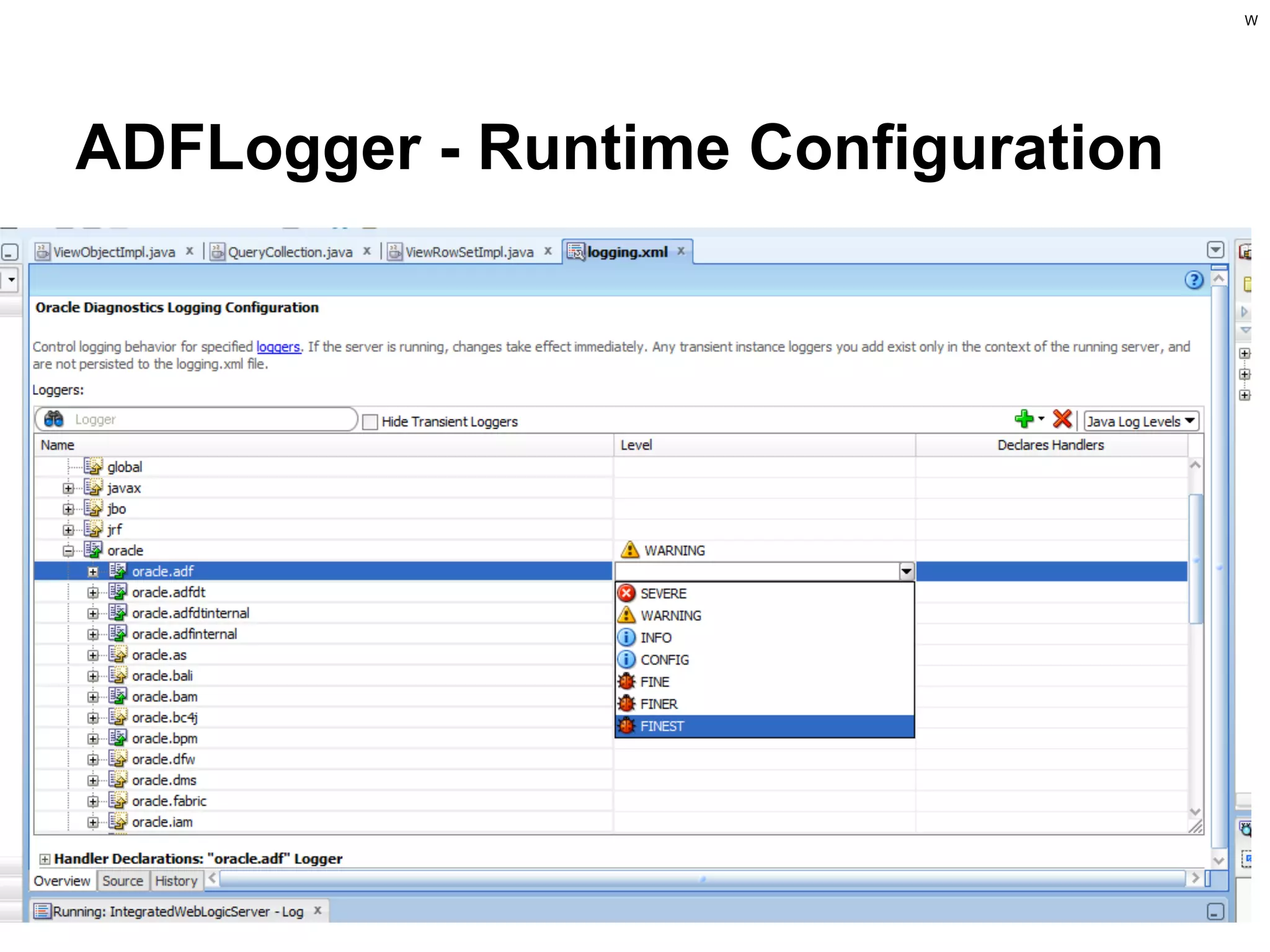Select the Source tab
The width and height of the screenshot is (1270, 952).
[123, 881]
